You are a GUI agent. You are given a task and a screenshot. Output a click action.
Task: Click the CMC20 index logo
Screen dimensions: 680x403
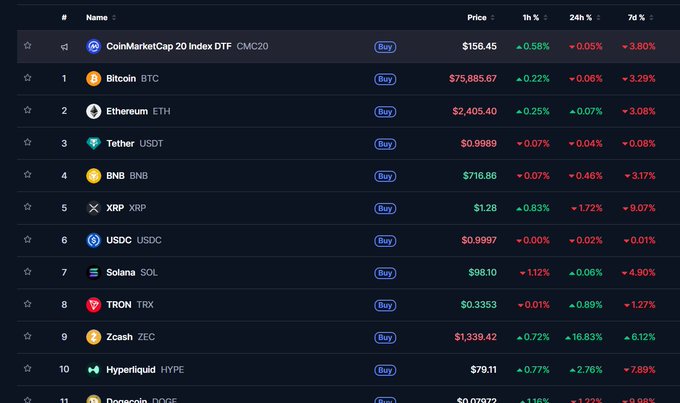point(93,46)
